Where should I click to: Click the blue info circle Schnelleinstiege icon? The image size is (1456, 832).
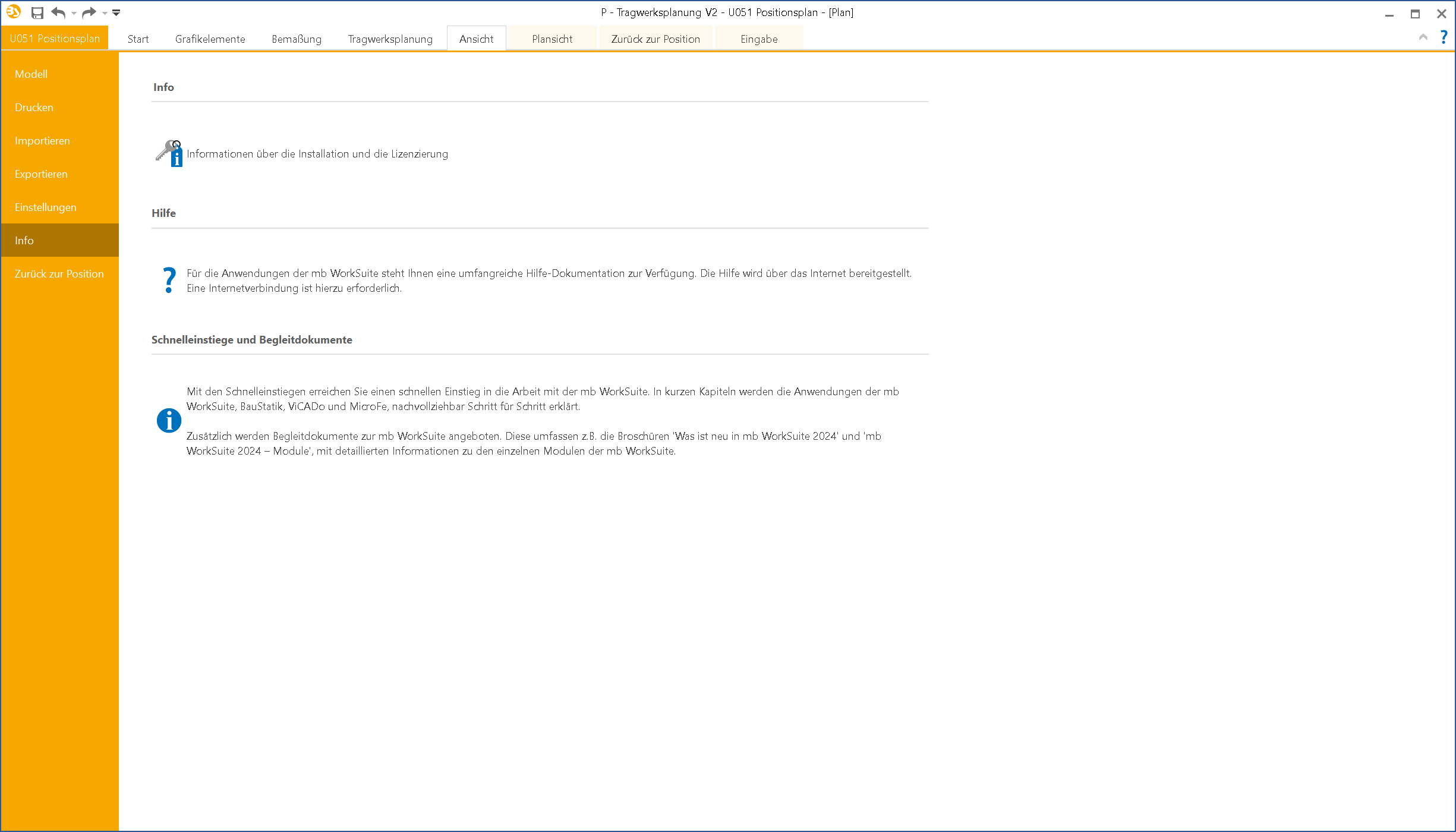(x=169, y=421)
